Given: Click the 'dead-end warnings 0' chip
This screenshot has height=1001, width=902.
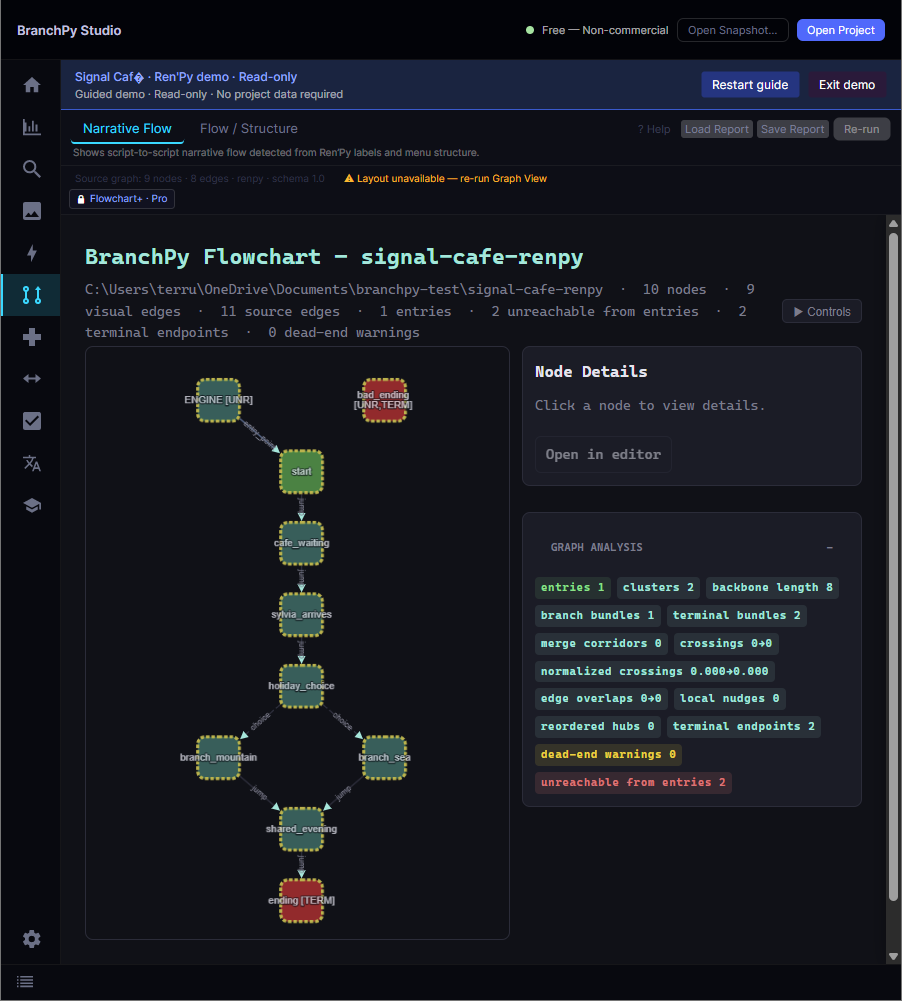Looking at the screenshot, I should point(608,755).
